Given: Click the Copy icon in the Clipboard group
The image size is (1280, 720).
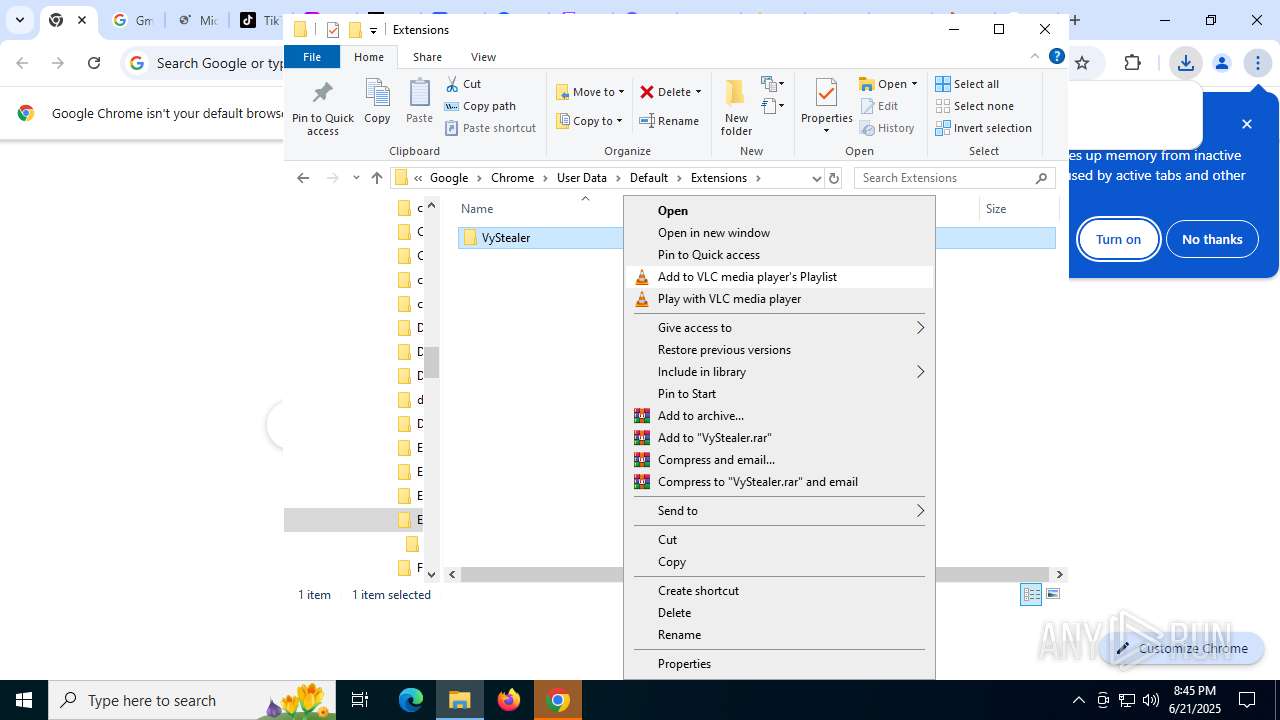Looking at the screenshot, I should click(x=377, y=101).
